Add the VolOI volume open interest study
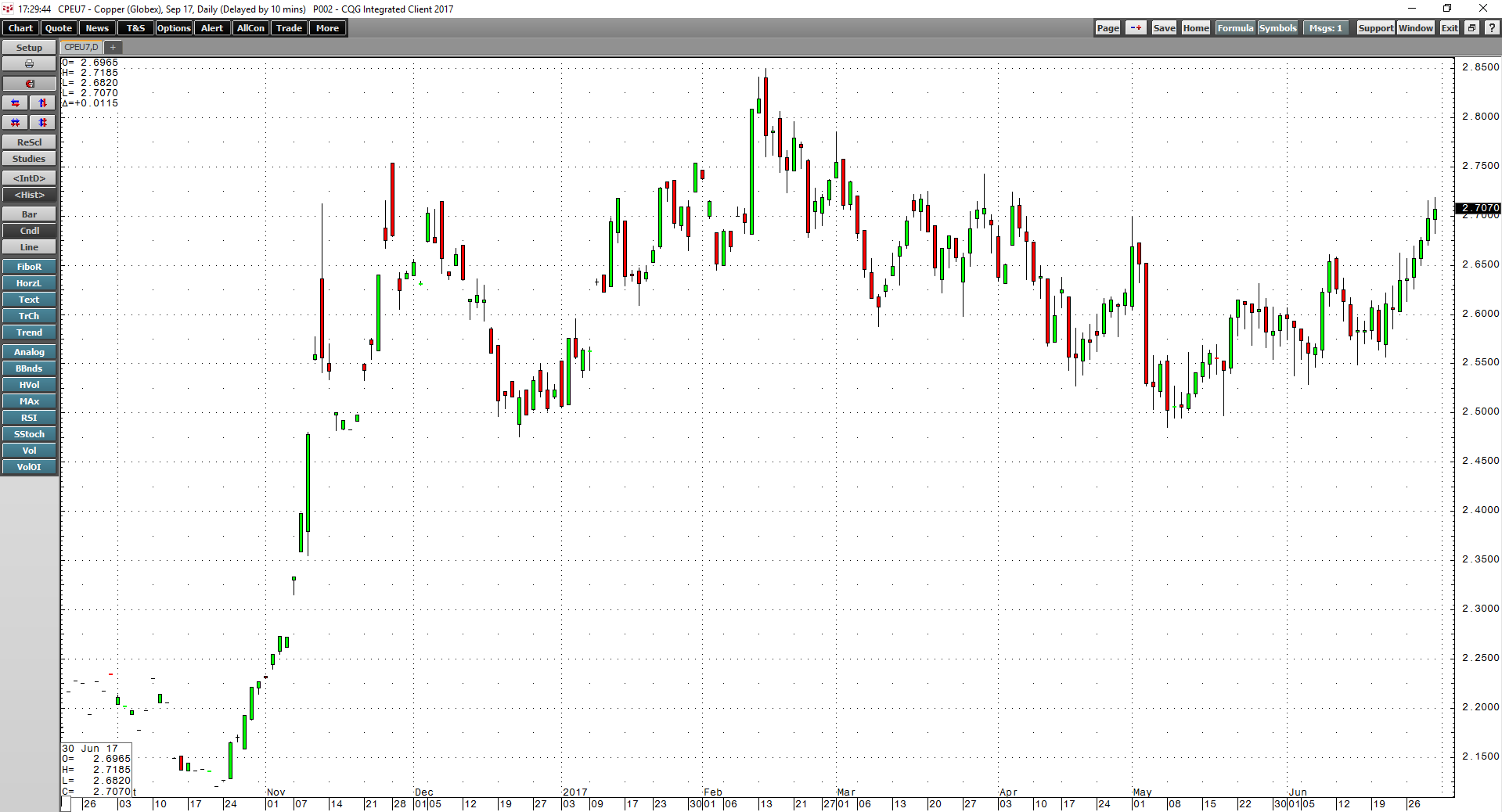This screenshot has height=812, width=1502. (29, 467)
